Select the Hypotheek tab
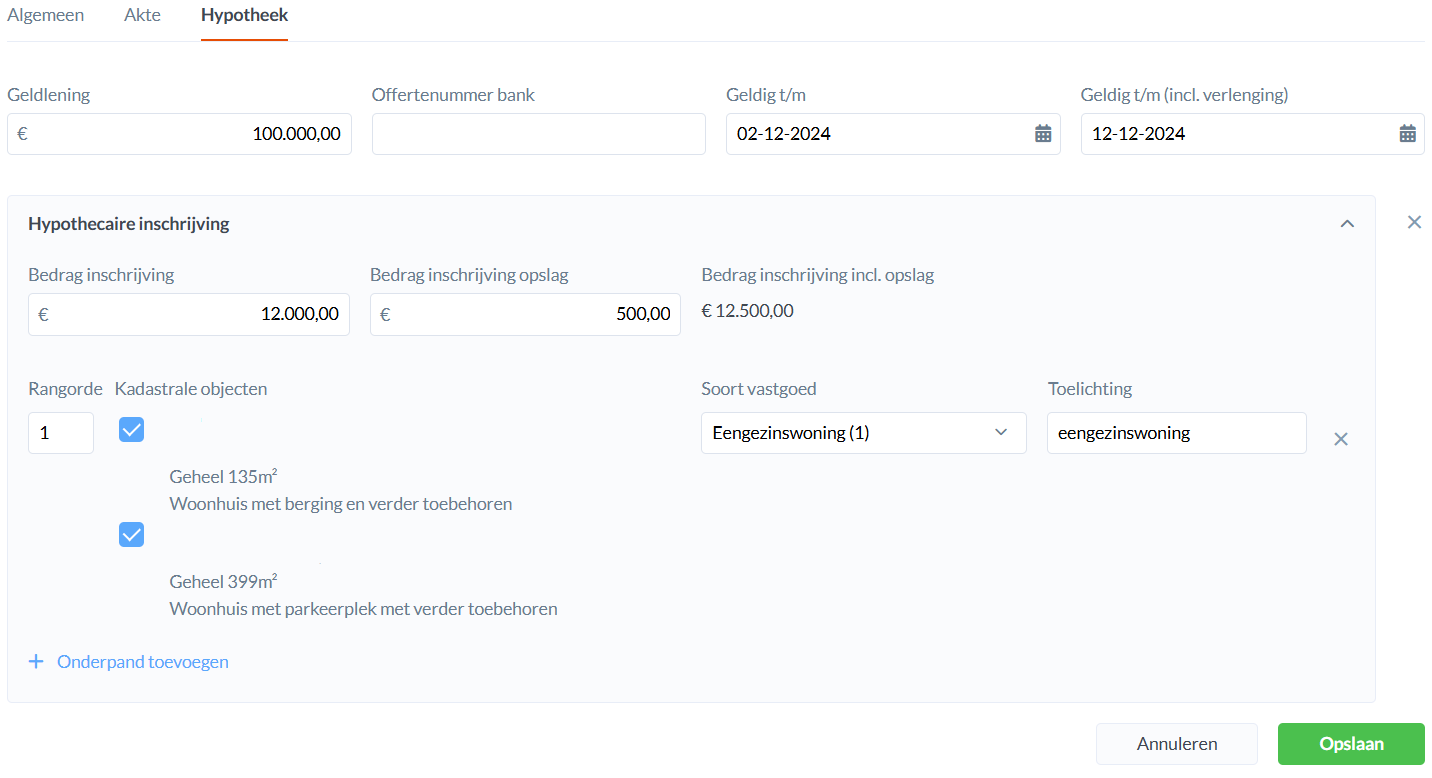The image size is (1432, 778). point(244,16)
